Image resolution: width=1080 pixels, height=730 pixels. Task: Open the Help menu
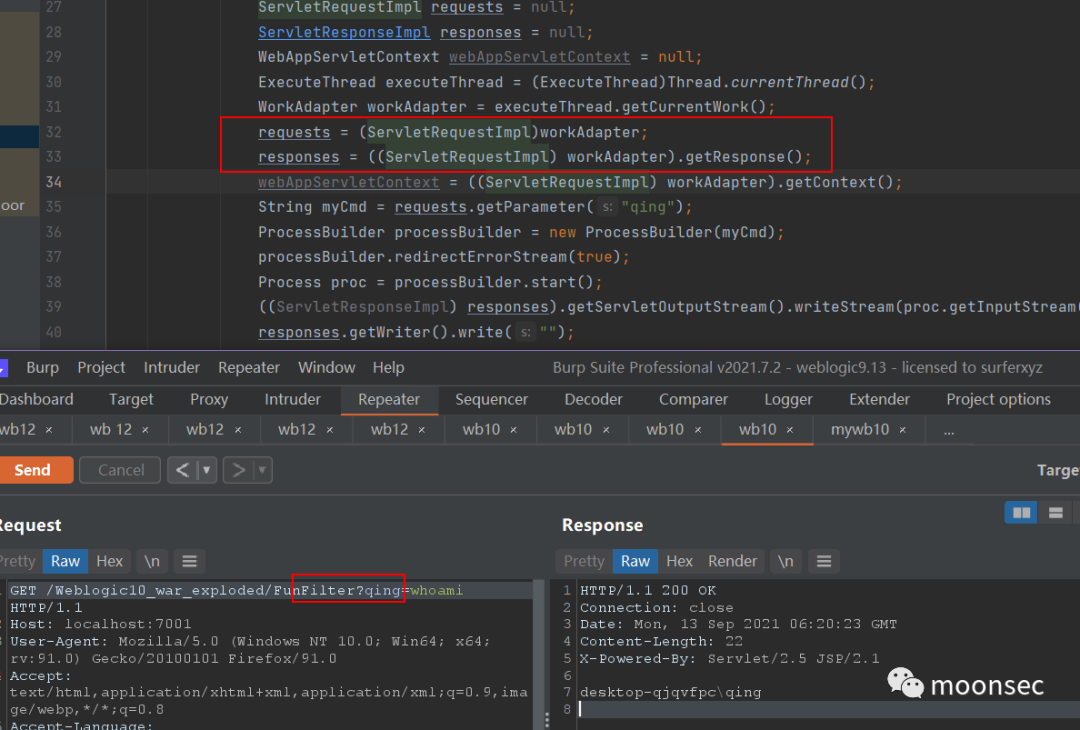(388, 368)
